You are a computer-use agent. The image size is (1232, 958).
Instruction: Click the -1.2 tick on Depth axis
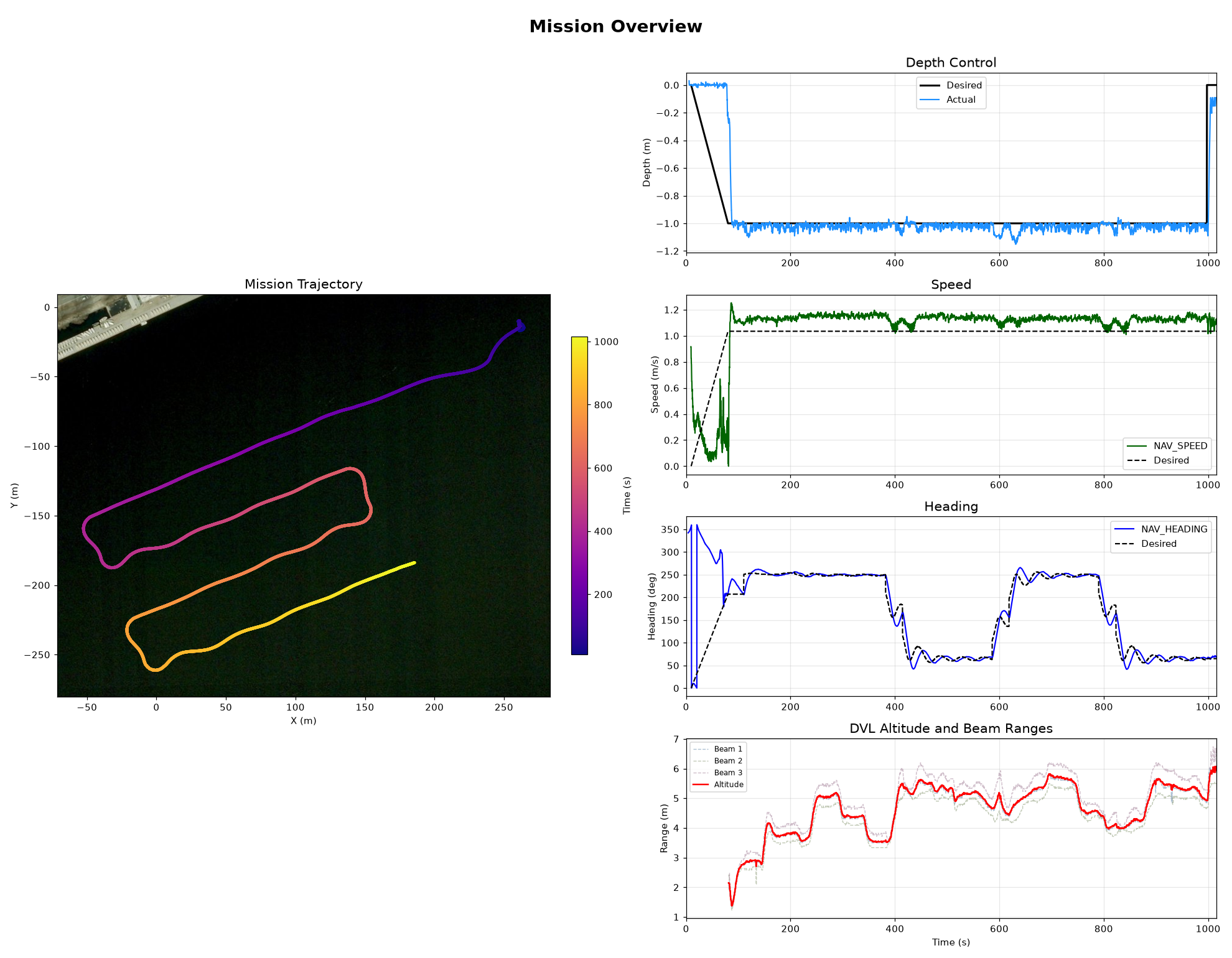tap(668, 251)
